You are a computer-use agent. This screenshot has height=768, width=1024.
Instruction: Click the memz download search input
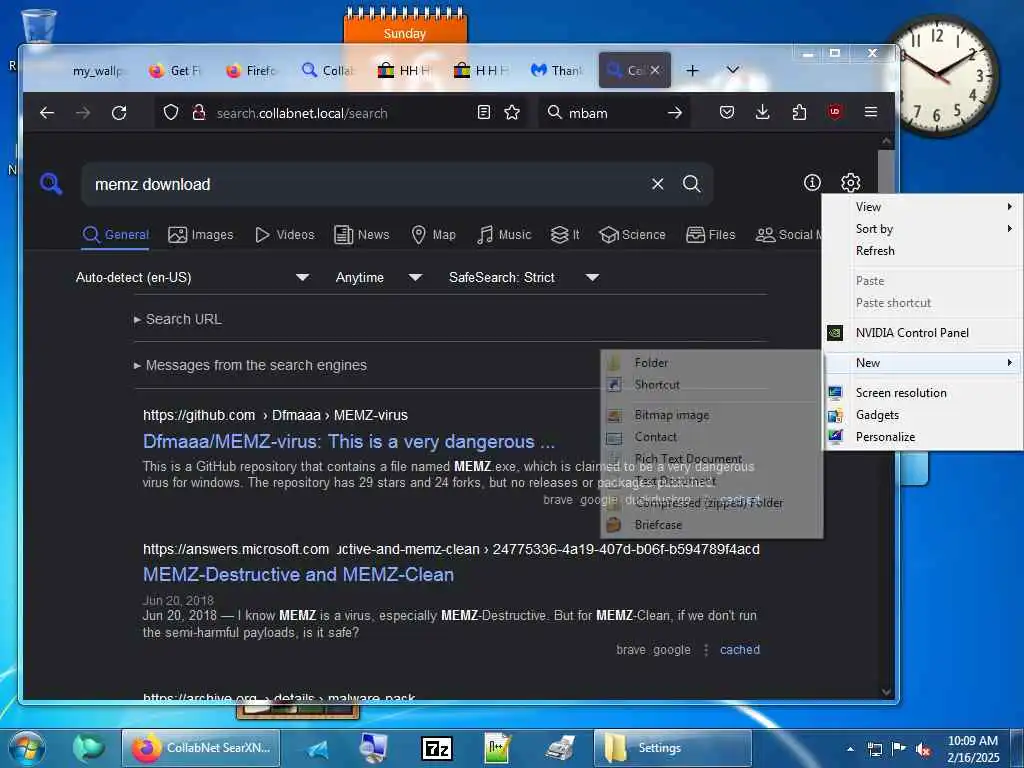tap(366, 184)
